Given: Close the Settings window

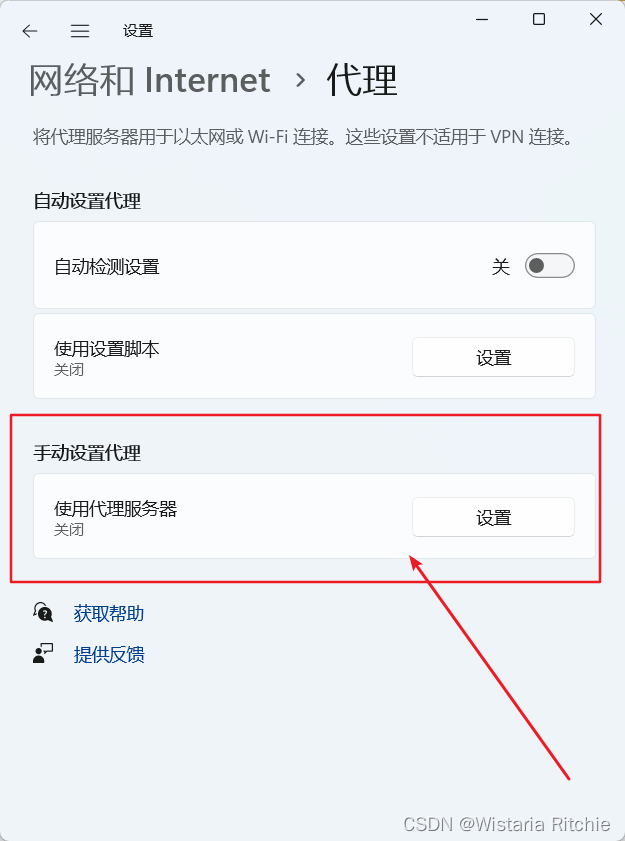Looking at the screenshot, I should click(x=595, y=19).
